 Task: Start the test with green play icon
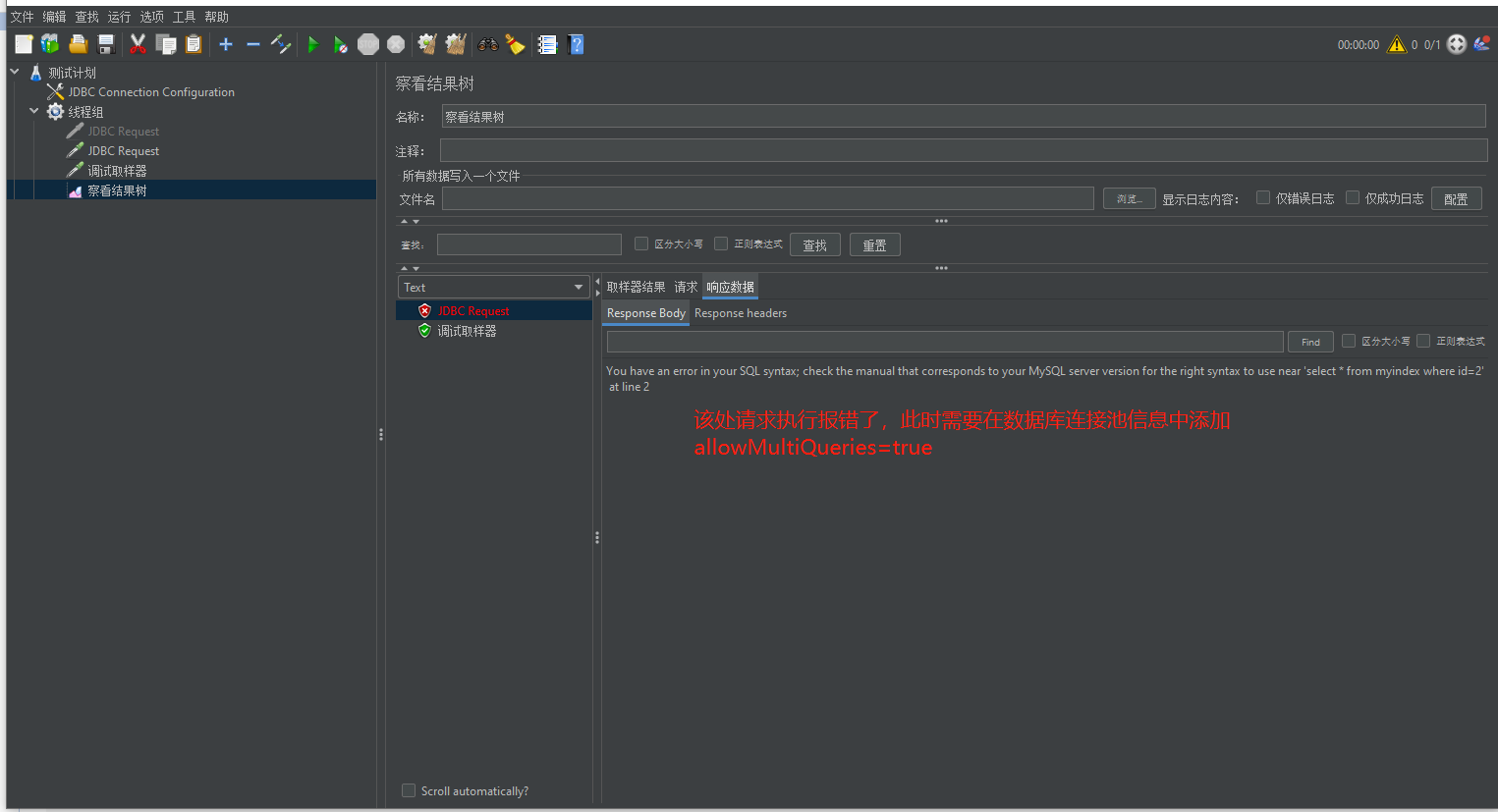pyautogui.click(x=313, y=44)
